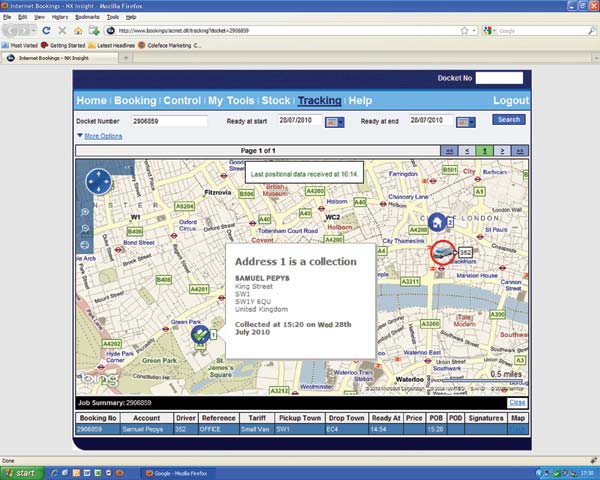This screenshot has width=600, height=480.
Task: Click the Search button
Action: click(509, 119)
